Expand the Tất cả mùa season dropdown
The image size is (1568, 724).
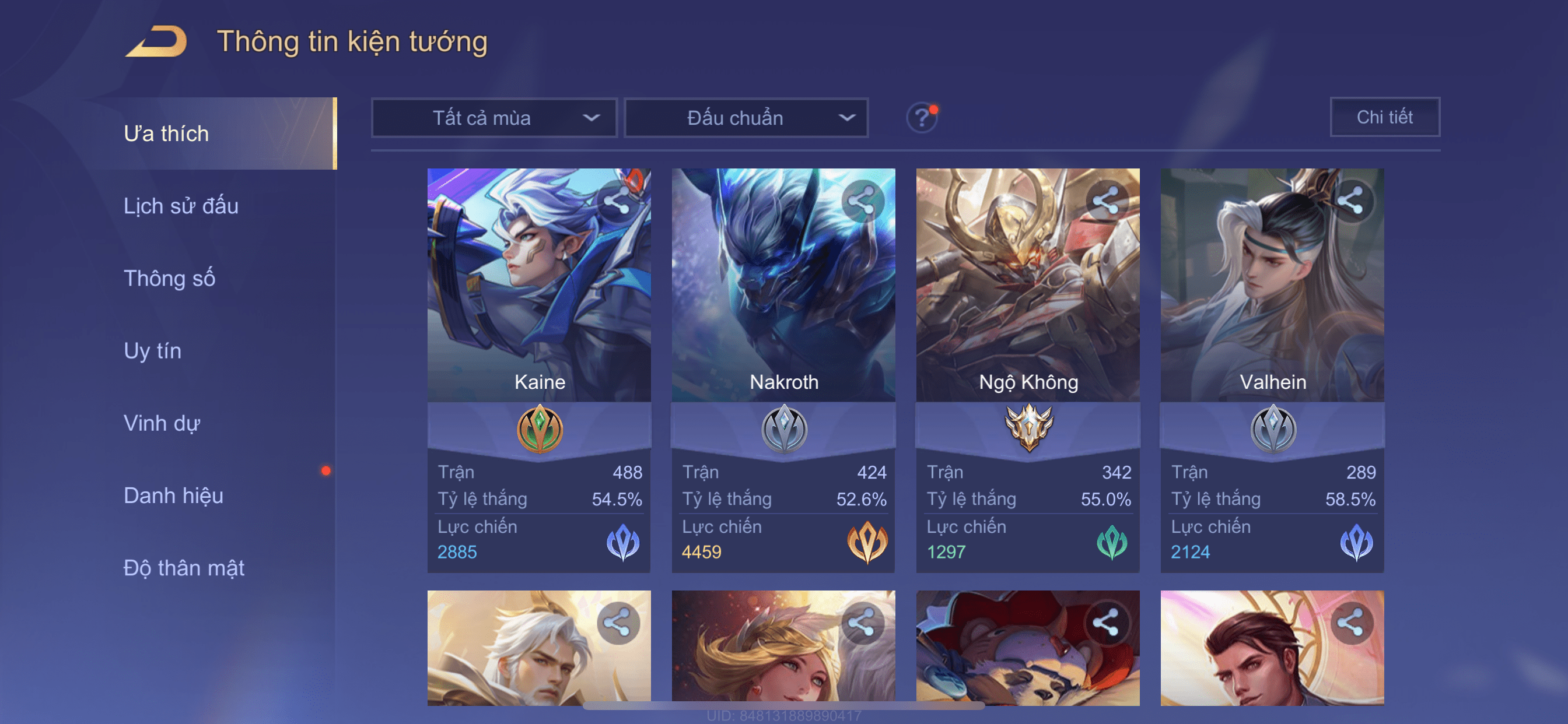click(494, 117)
